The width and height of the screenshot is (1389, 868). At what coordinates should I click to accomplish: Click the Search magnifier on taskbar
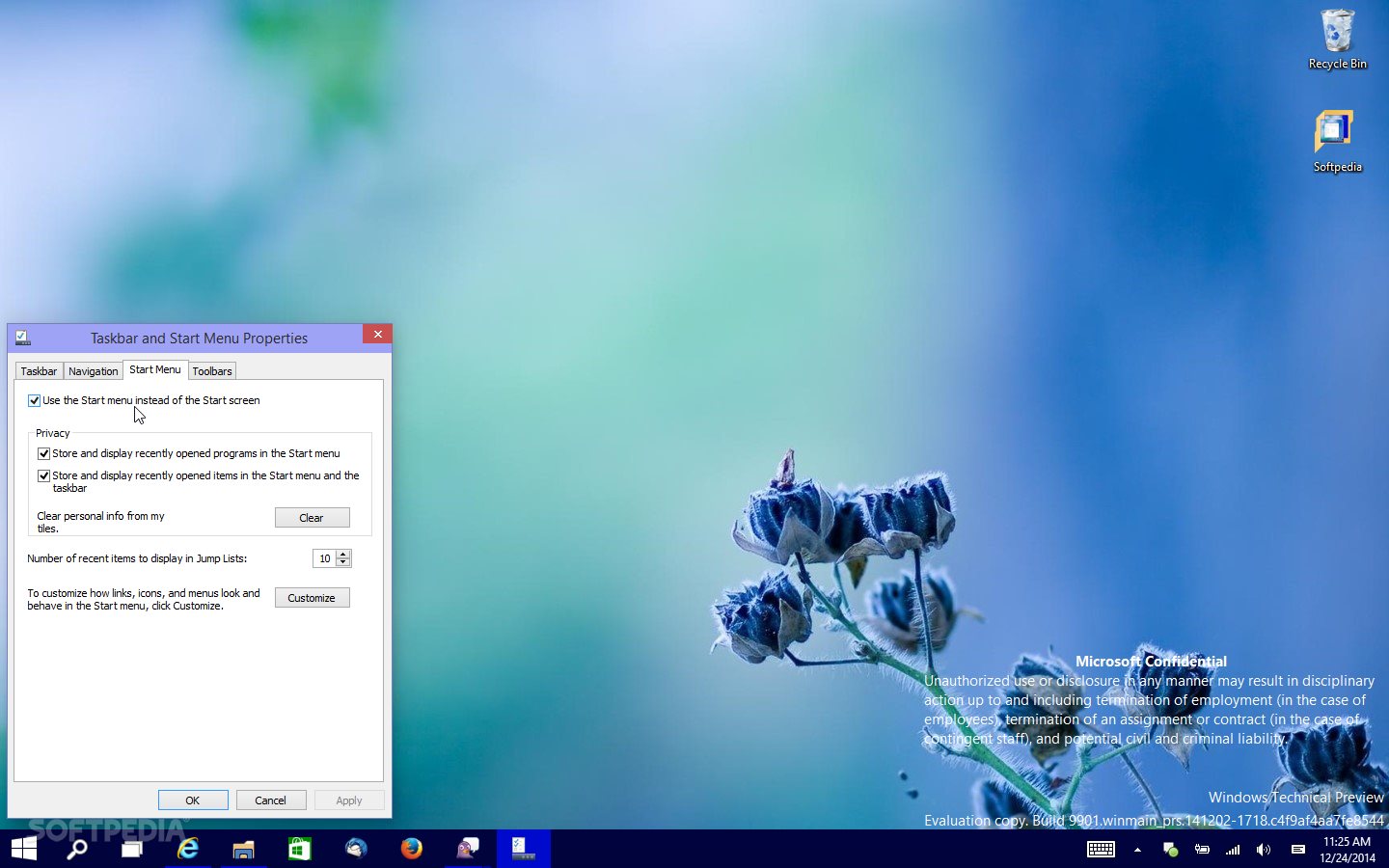[77, 849]
